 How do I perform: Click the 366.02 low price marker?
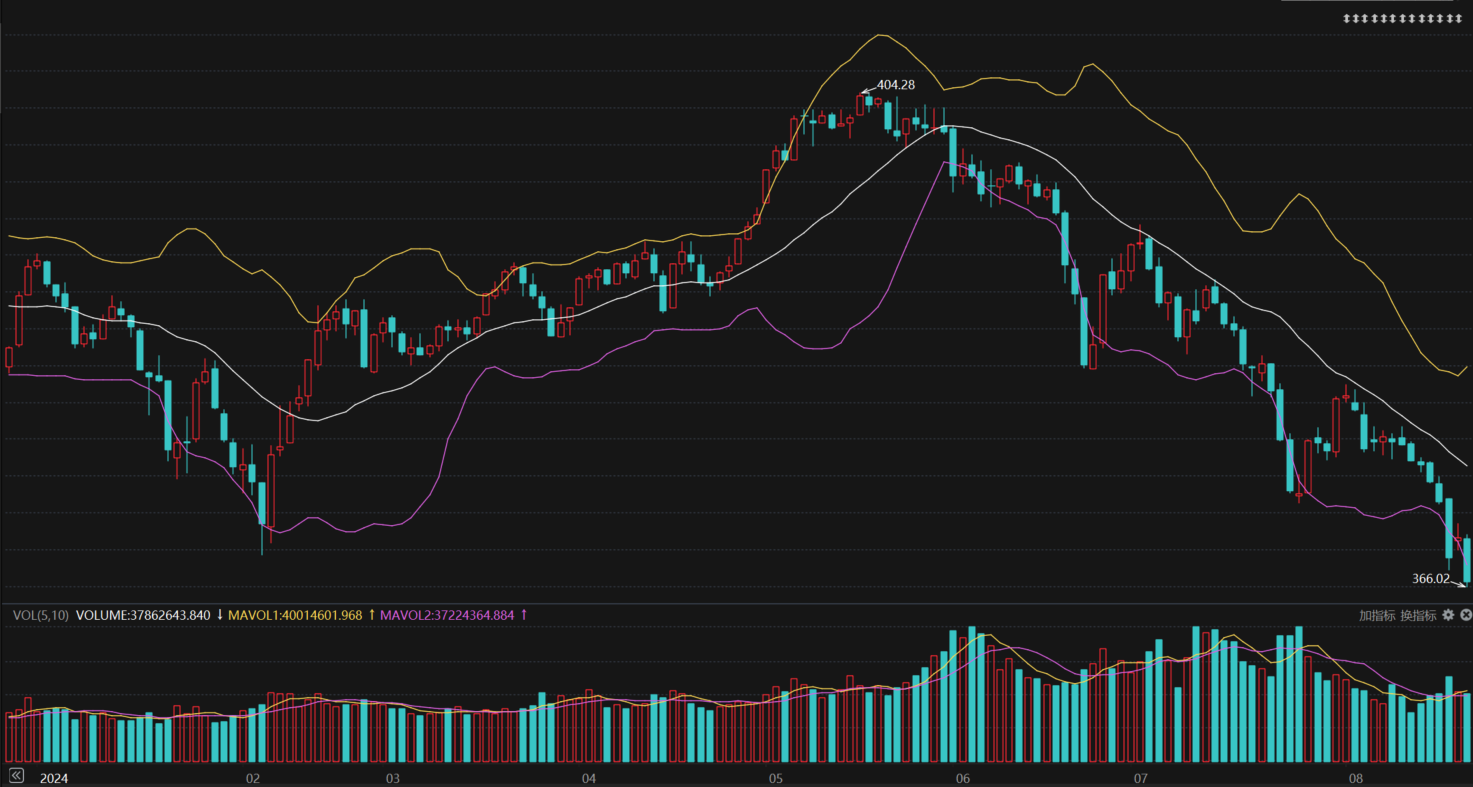(1430, 578)
